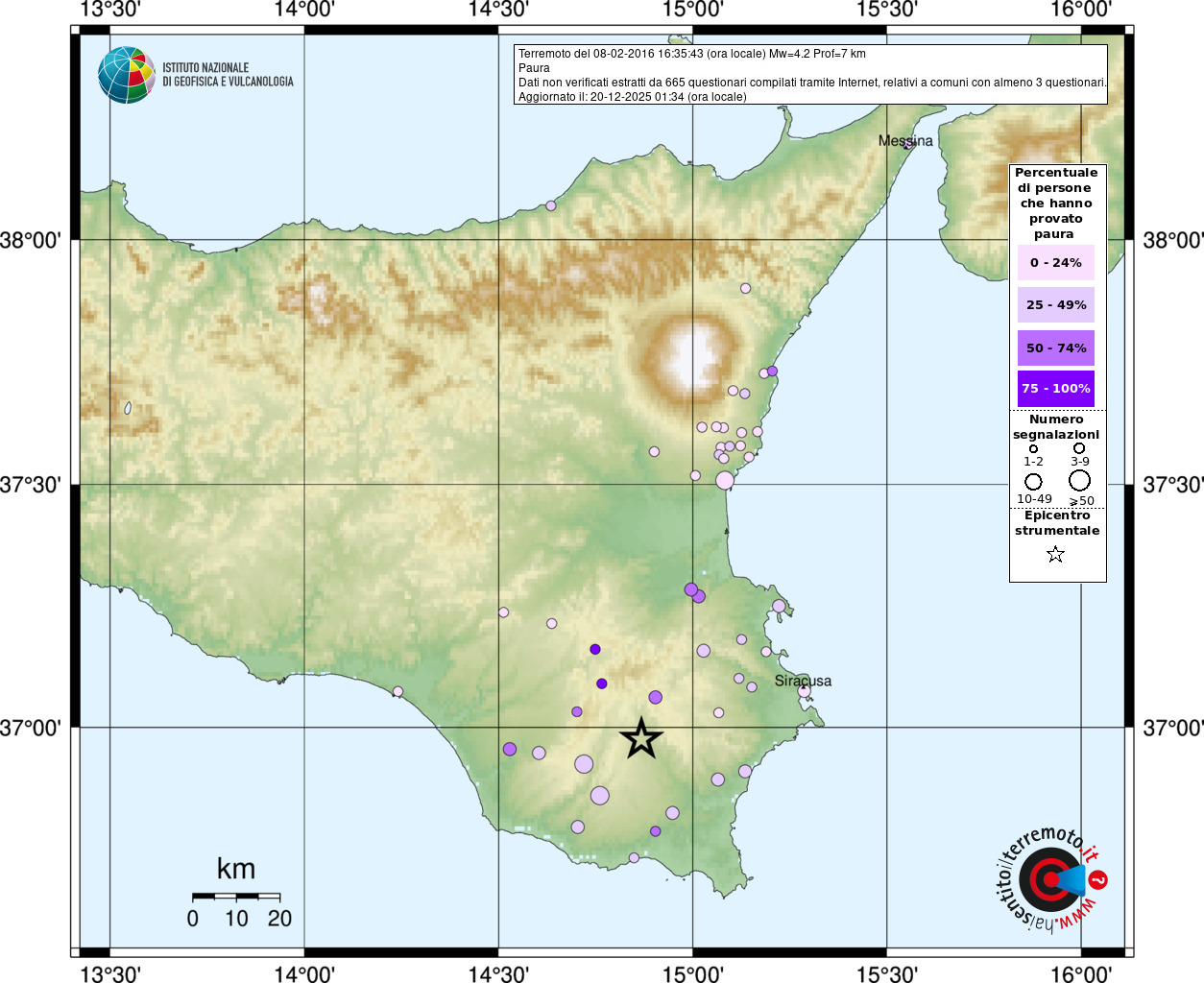1204x983 pixels.
Task: Select the 0 - 24% legend color swatch
Action: (x=1055, y=262)
